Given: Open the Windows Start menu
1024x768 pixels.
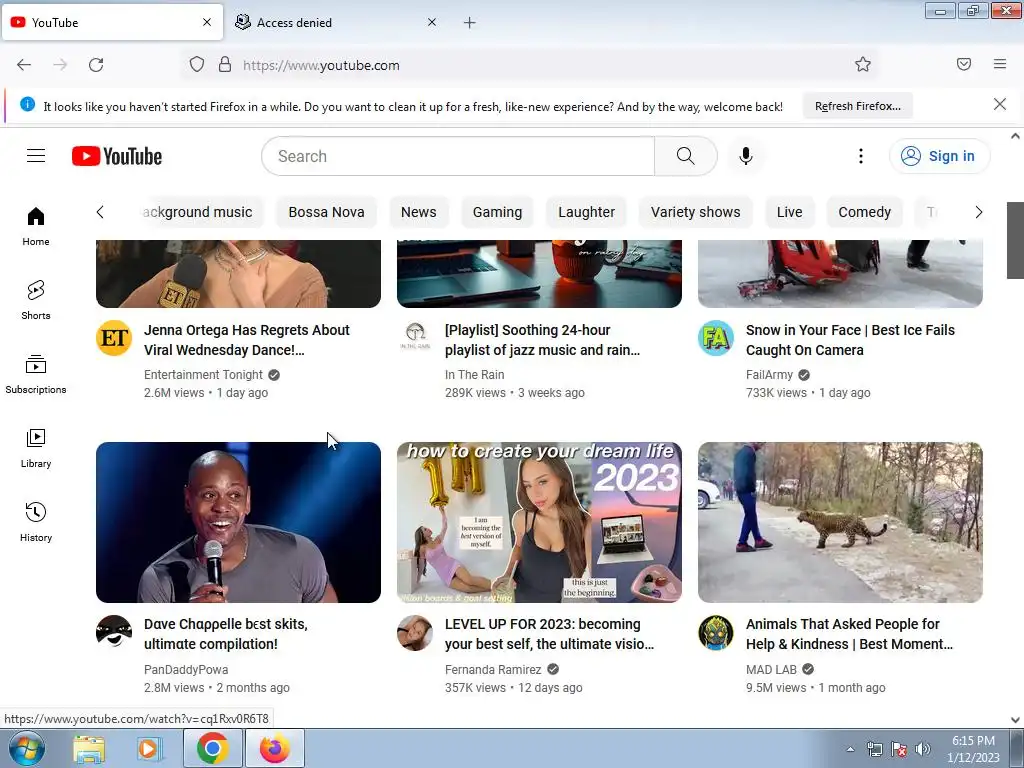Looking at the screenshot, I should pos(26,748).
